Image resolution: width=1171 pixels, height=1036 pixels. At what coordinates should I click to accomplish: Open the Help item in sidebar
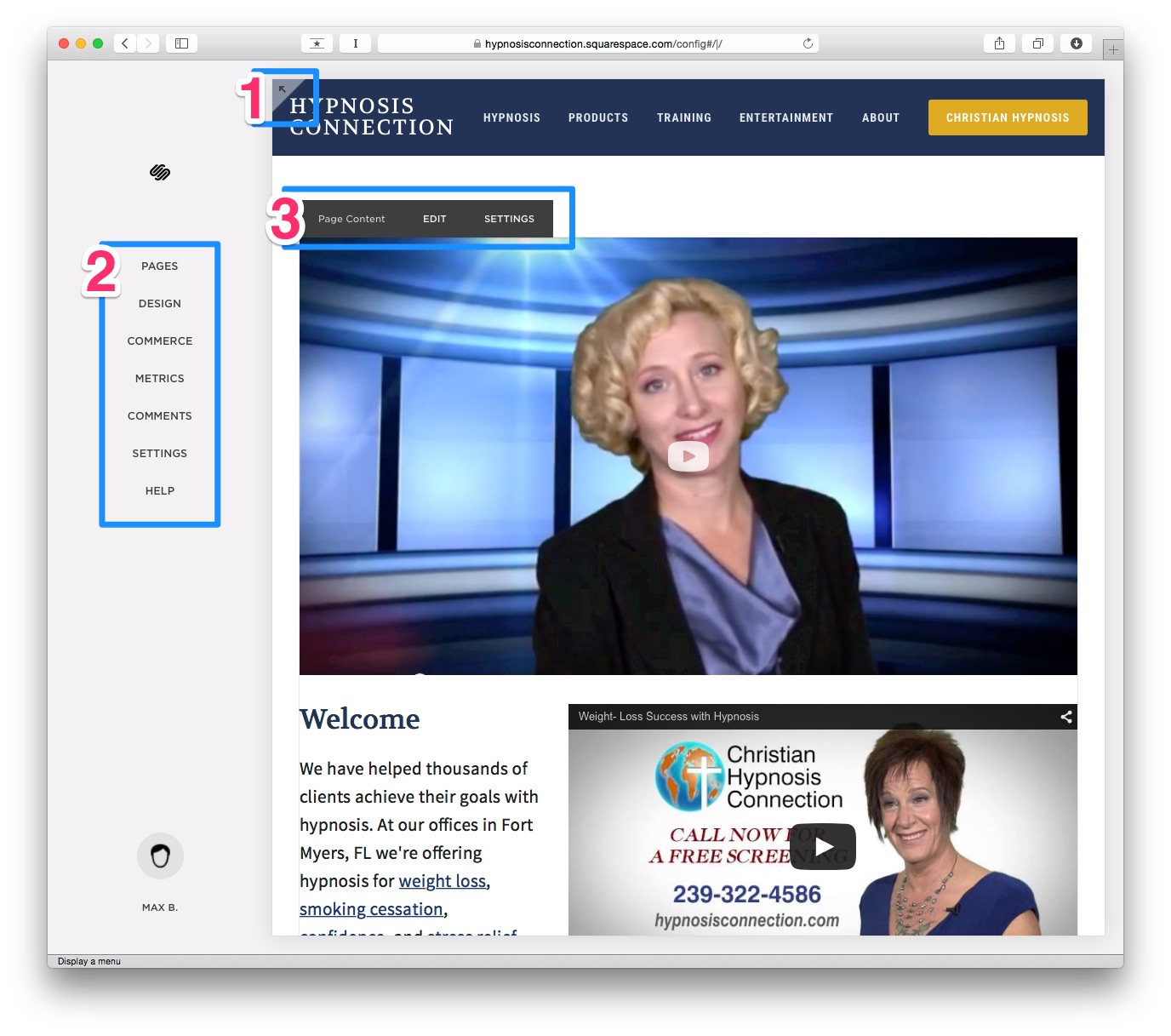point(160,491)
